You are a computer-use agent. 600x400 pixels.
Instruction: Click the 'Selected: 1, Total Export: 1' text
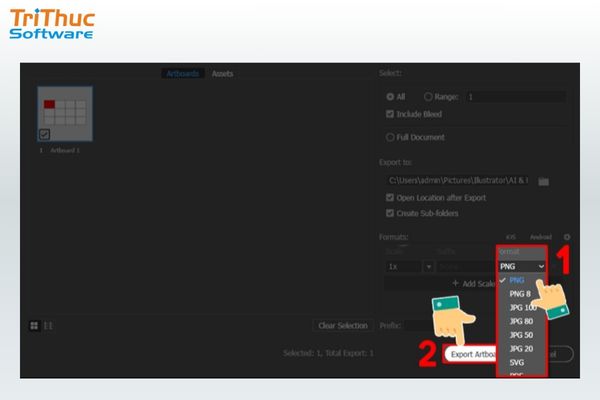pos(328,353)
